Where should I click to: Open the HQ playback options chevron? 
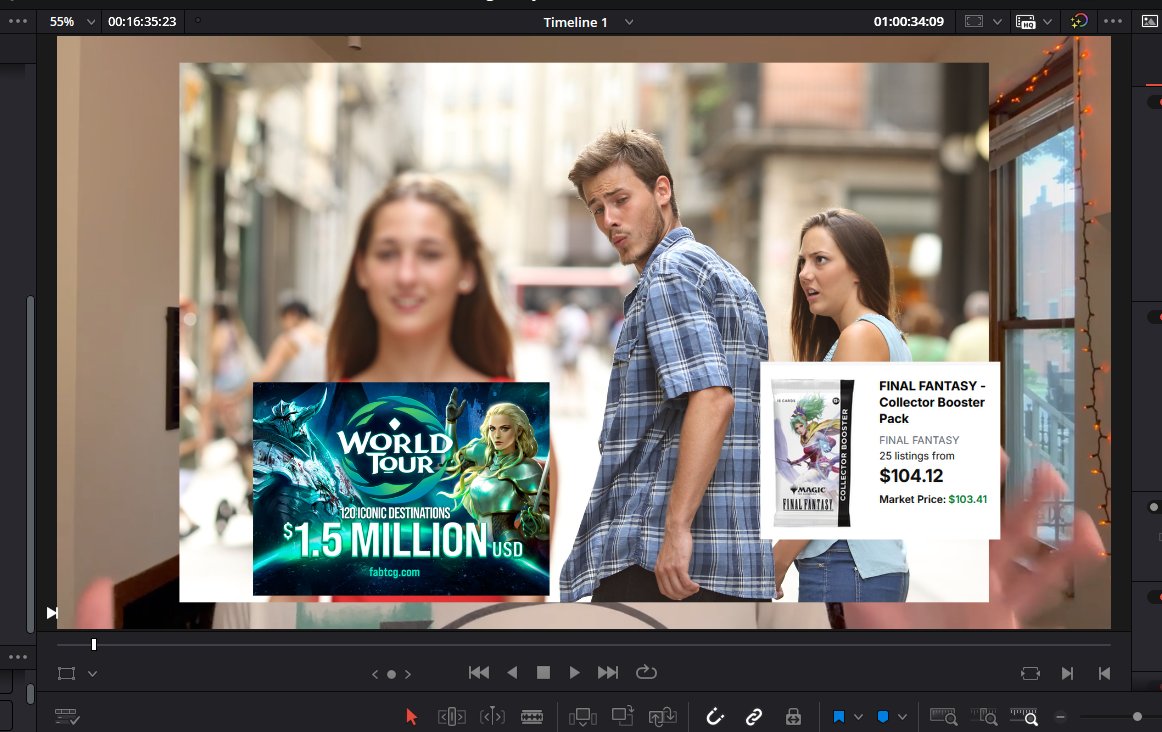click(1047, 21)
